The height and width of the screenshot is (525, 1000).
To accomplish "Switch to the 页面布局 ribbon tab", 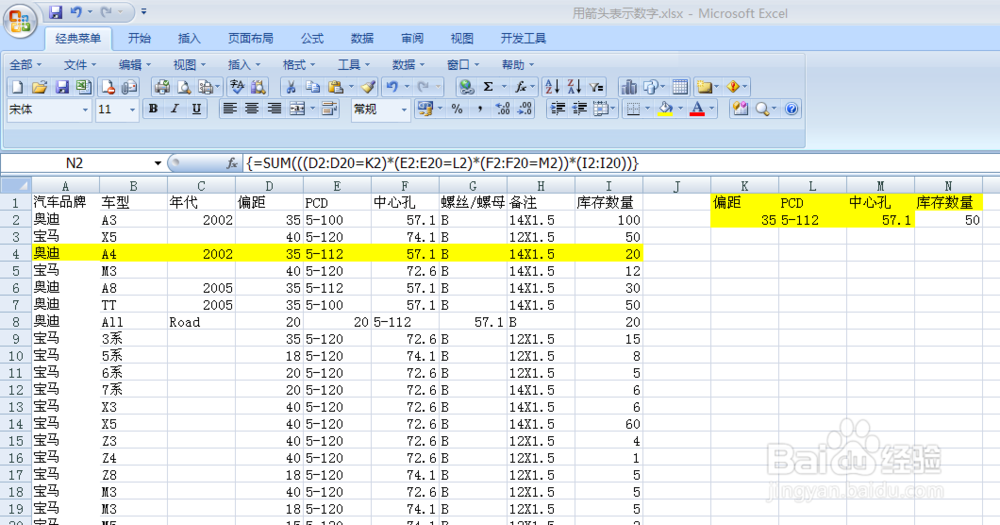I will [251, 38].
